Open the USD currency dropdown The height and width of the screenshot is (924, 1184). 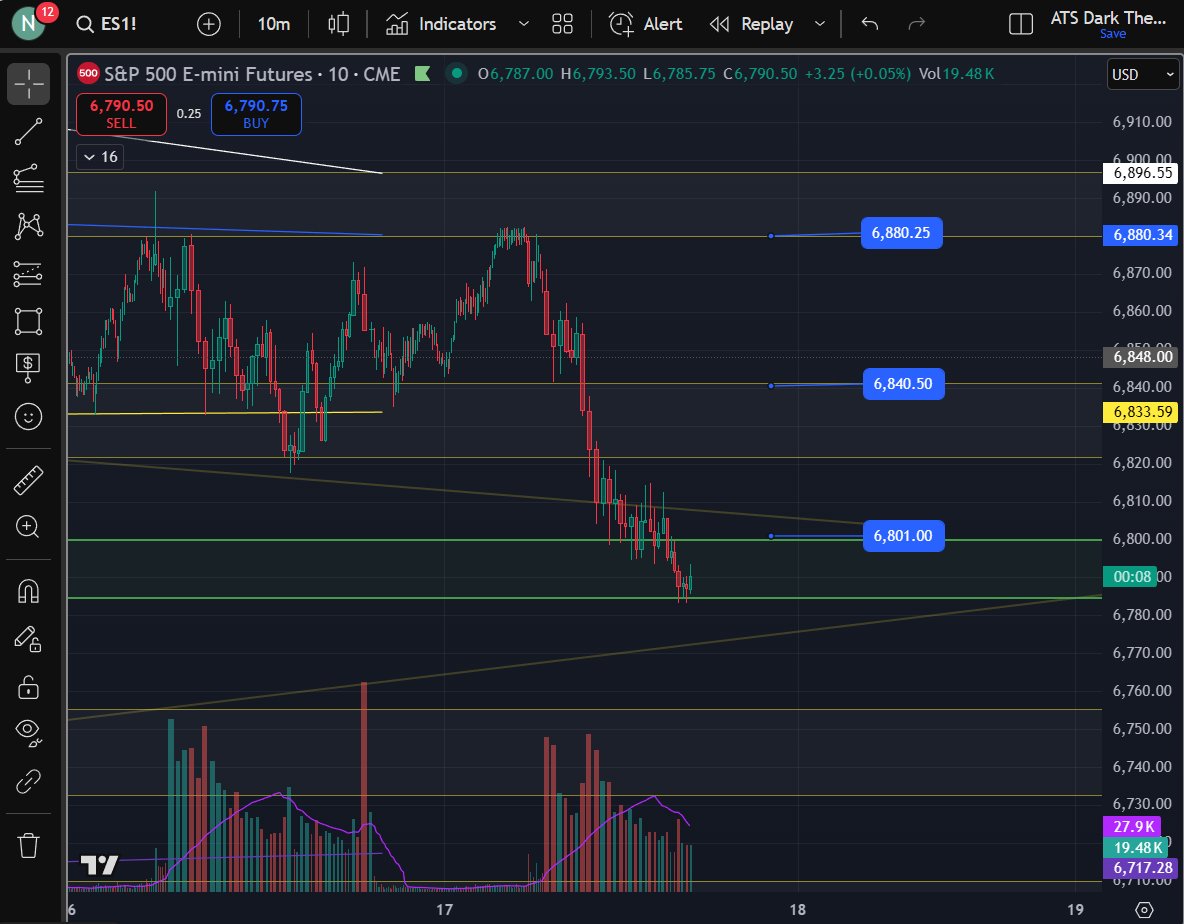(1142, 75)
